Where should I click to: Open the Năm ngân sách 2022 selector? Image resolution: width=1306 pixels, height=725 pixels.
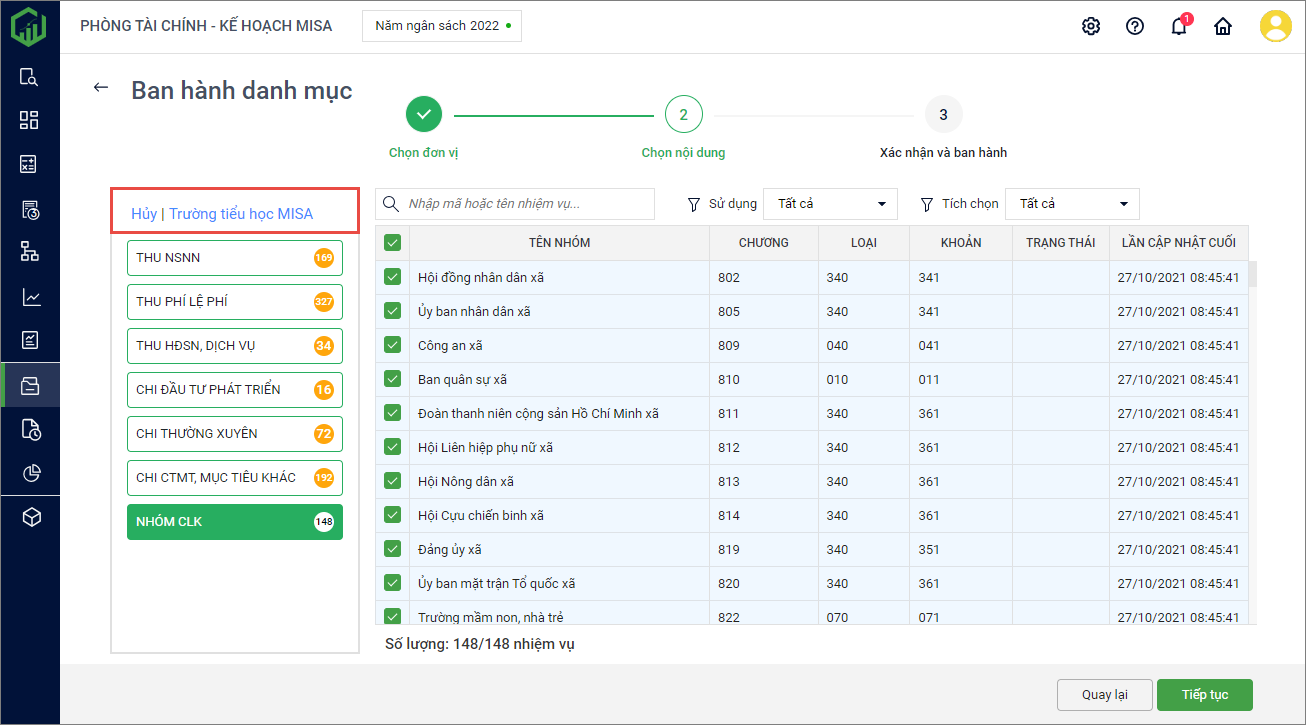click(442, 26)
